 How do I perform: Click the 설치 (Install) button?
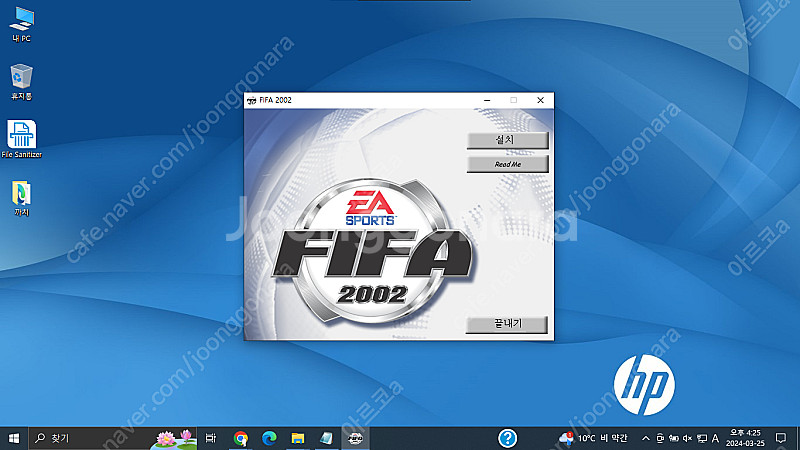coord(508,140)
